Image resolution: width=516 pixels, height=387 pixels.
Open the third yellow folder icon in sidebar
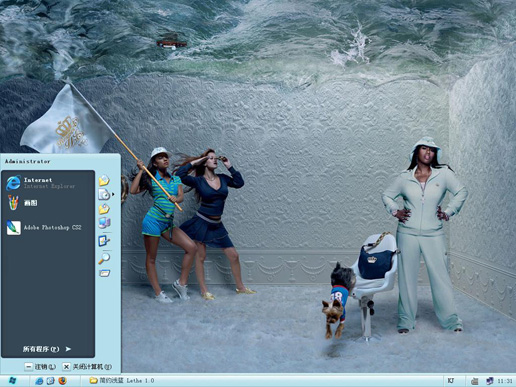[x=104, y=209]
